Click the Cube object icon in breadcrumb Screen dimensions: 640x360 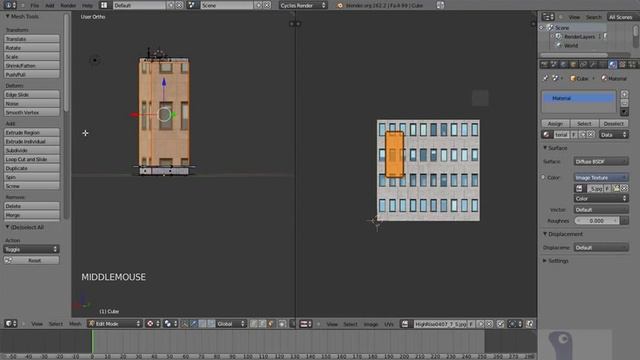[573, 78]
